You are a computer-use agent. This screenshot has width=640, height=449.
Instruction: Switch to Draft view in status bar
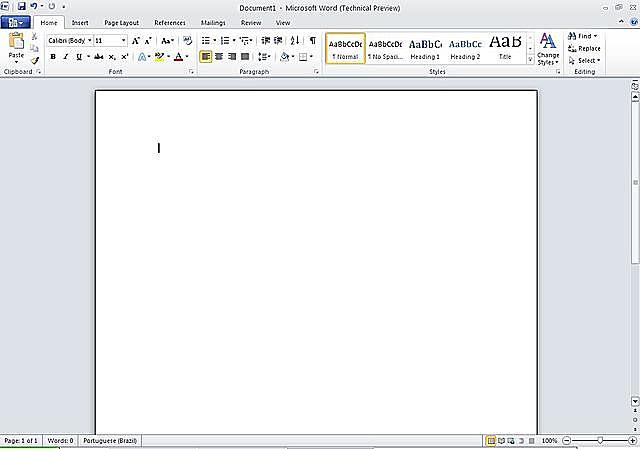(531, 440)
